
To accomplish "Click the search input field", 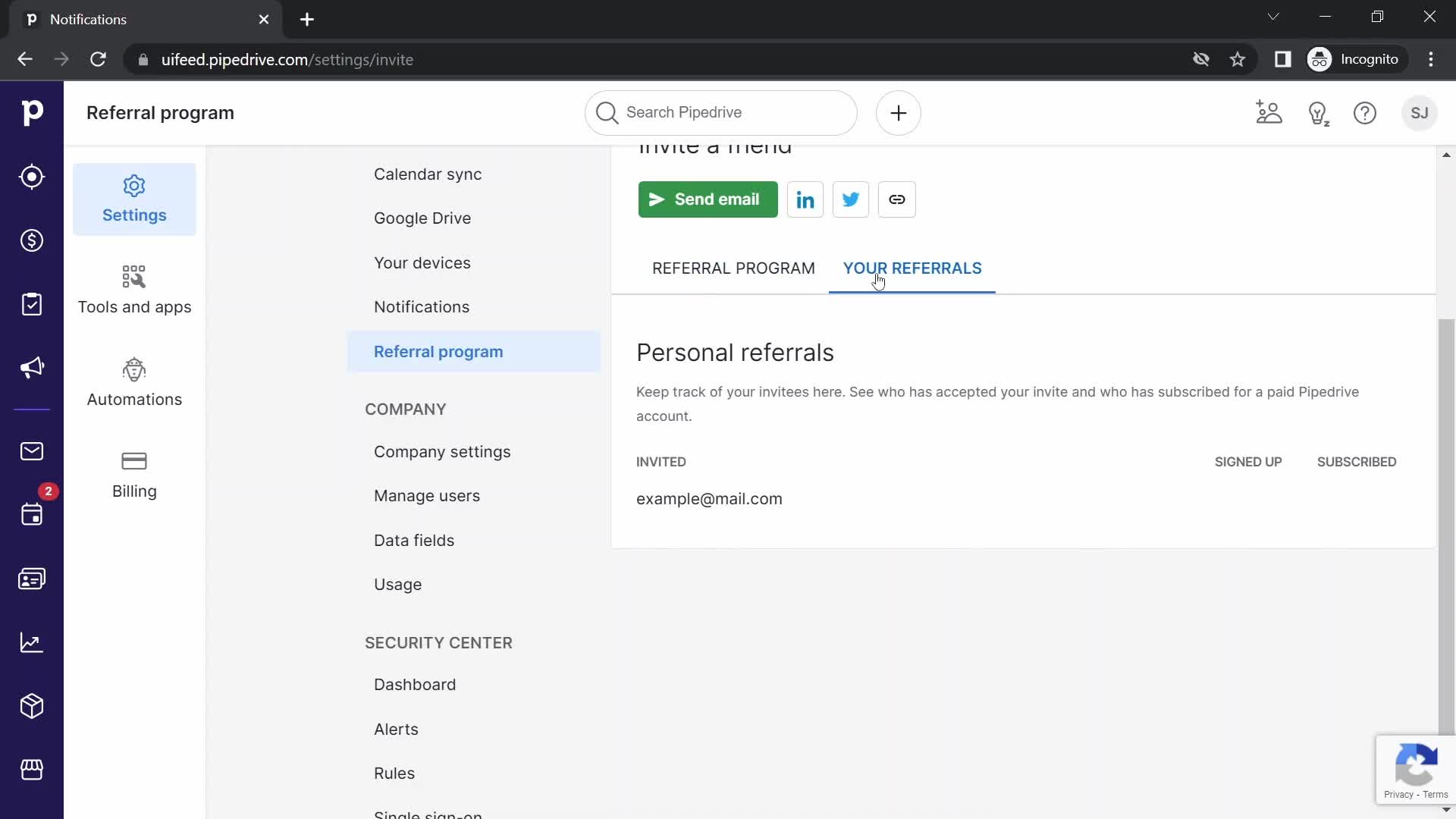I will click(720, 112).
